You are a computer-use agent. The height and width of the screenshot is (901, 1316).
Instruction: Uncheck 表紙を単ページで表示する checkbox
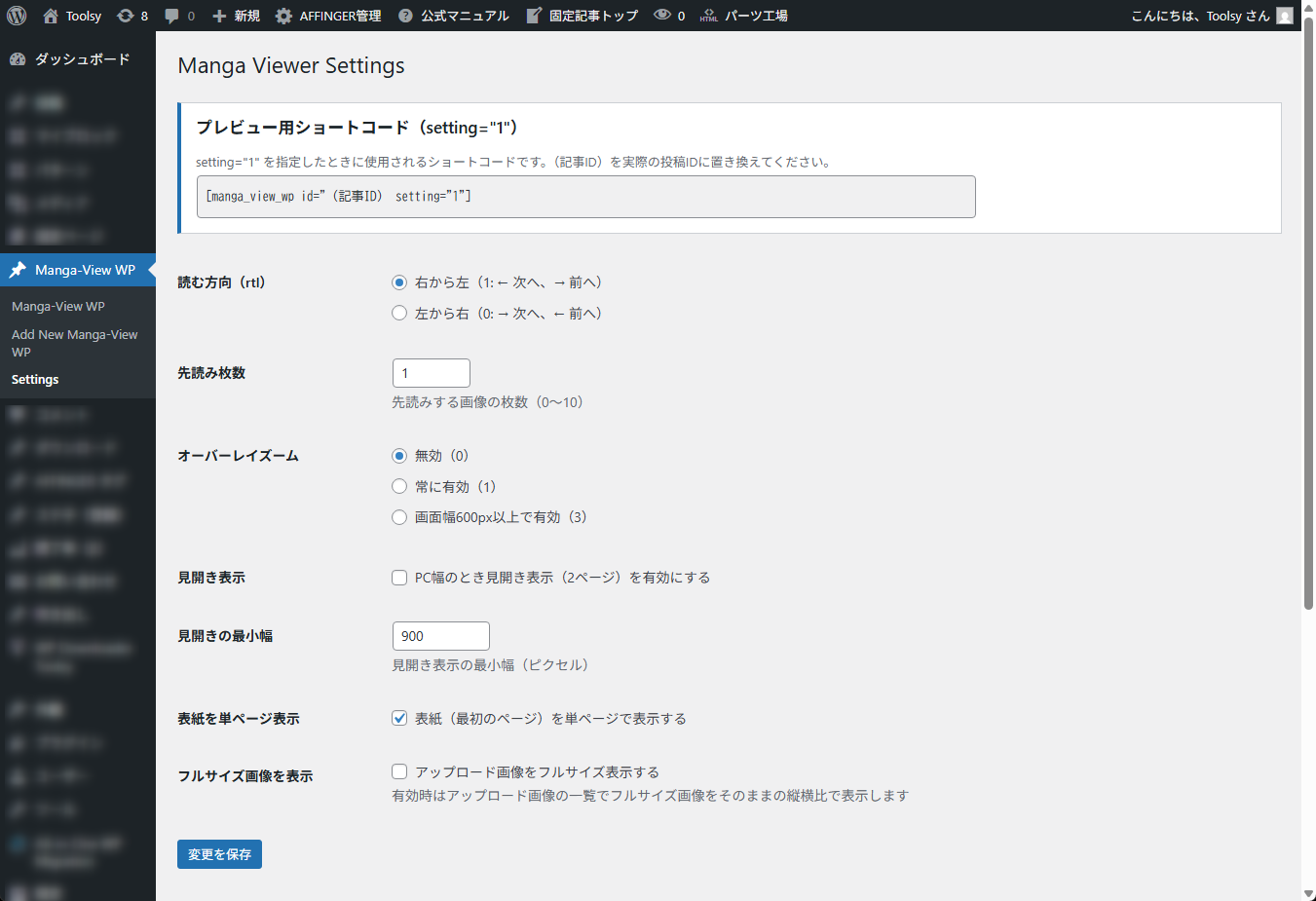point(399,718)
